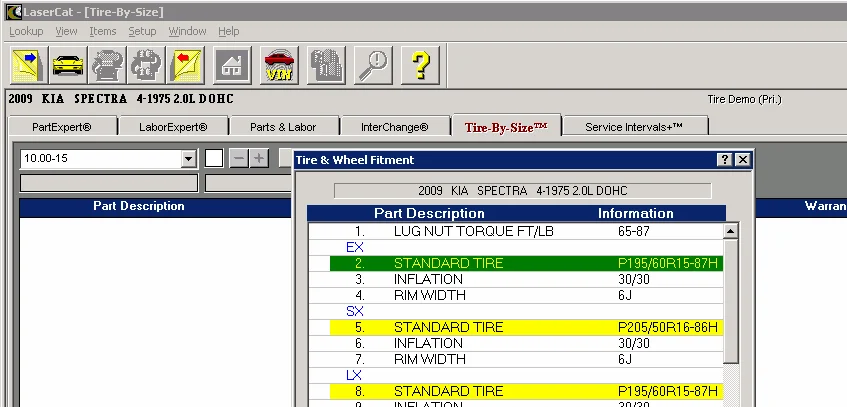Click the P205/50R16-86H tire size value
Viewport: 847px width, 407px height.
coord(668,328)
